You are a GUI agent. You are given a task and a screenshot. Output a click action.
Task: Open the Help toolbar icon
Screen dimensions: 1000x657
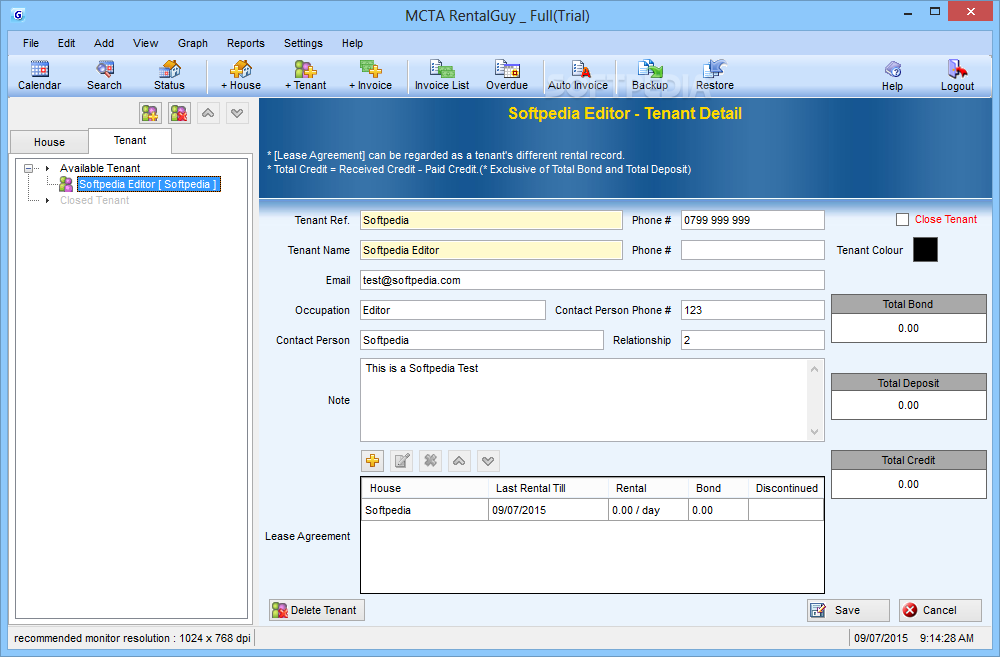[892, 76]
